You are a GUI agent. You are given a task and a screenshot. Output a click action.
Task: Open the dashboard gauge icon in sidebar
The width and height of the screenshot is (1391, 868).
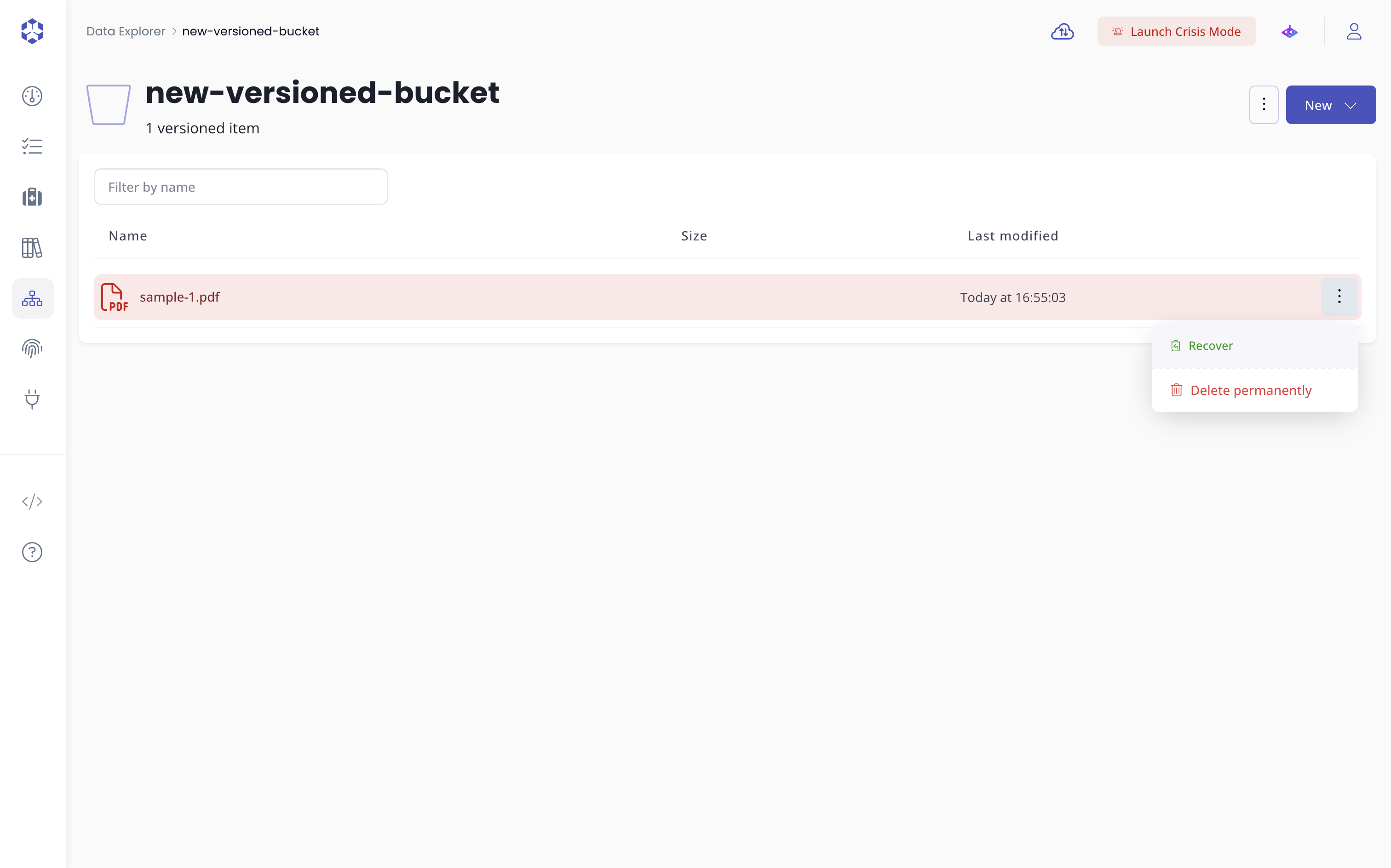coord(32,96)
